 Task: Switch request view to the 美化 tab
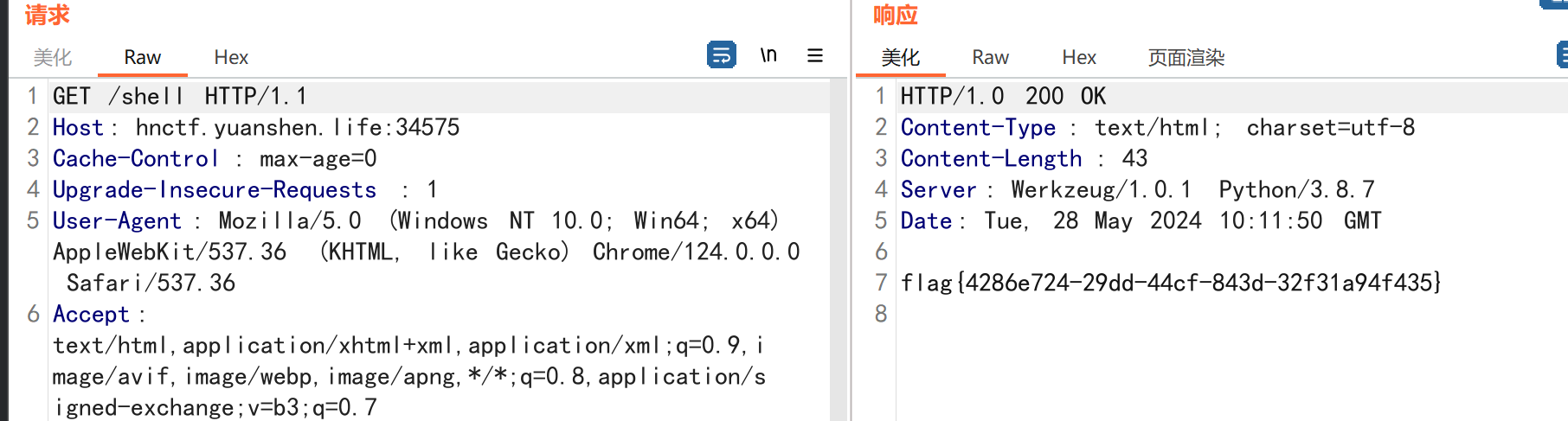(53, 58)
